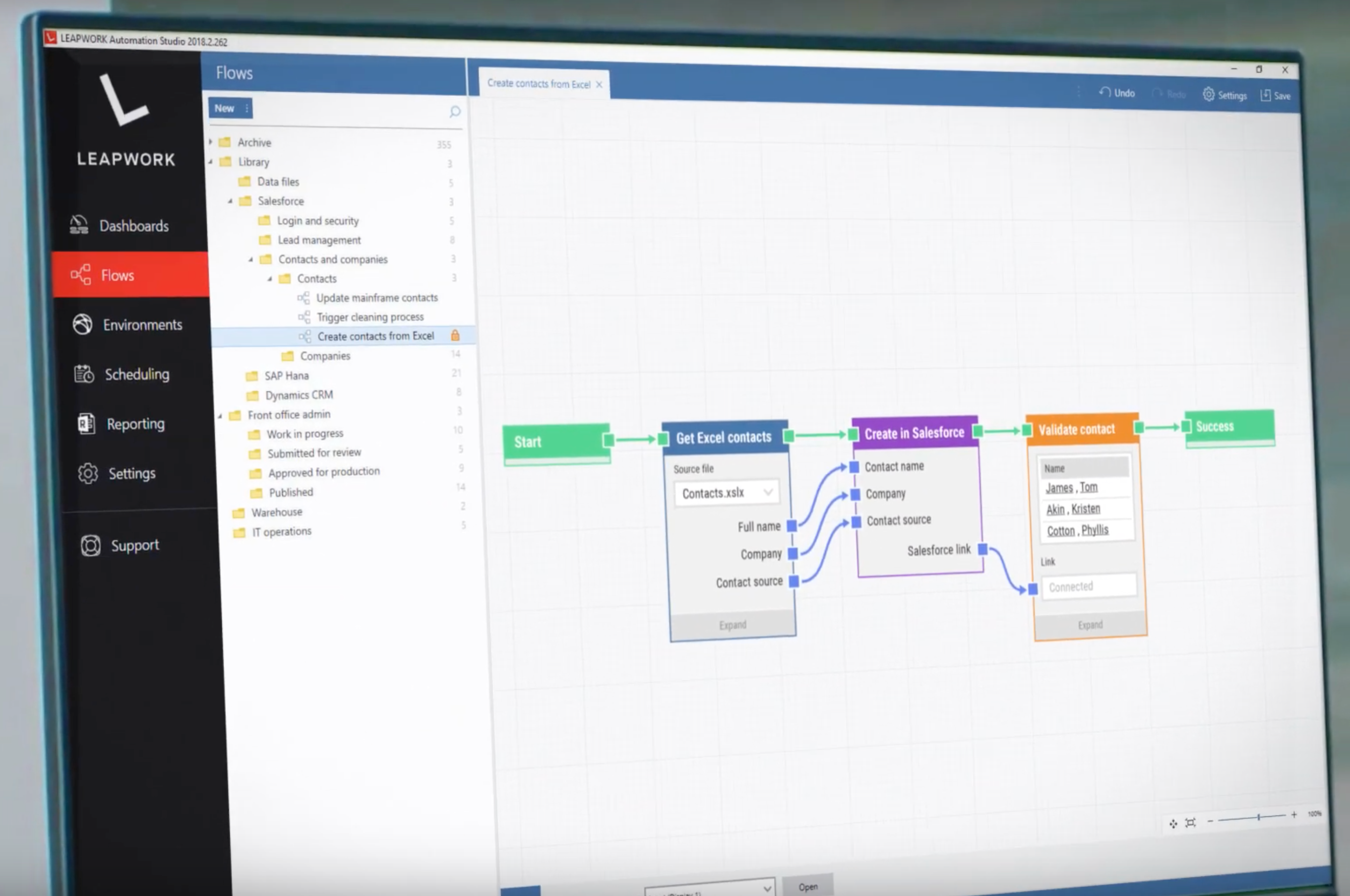Click the Open button at bottom
The width and height of the screenshot is (1350, 896).
(808, 886)
